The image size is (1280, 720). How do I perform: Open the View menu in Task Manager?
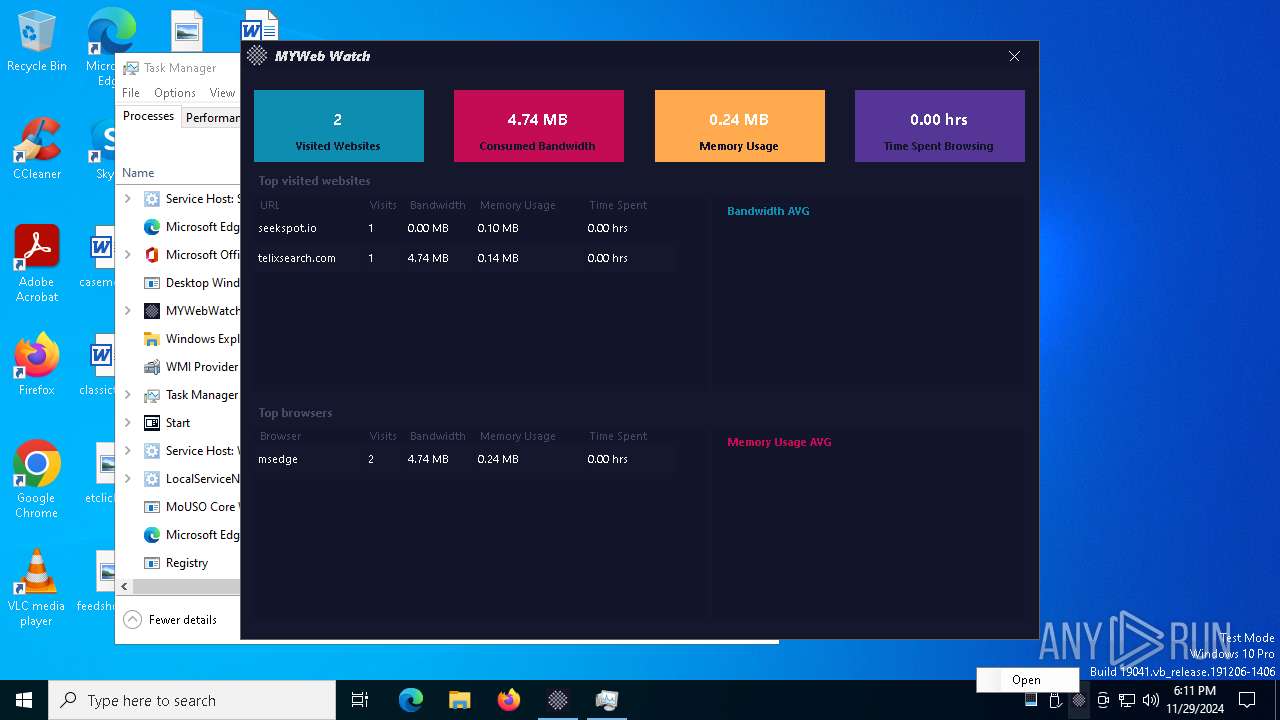point(222,93)
